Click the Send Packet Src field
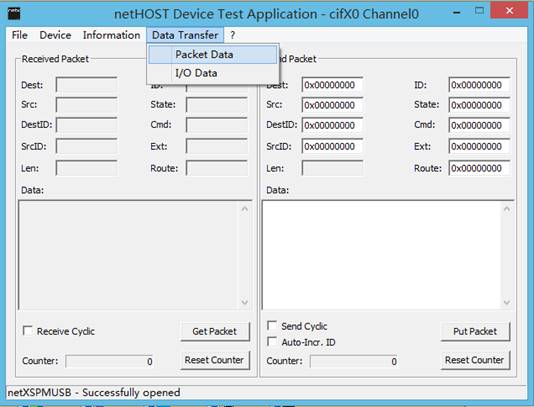 [332, 105]
